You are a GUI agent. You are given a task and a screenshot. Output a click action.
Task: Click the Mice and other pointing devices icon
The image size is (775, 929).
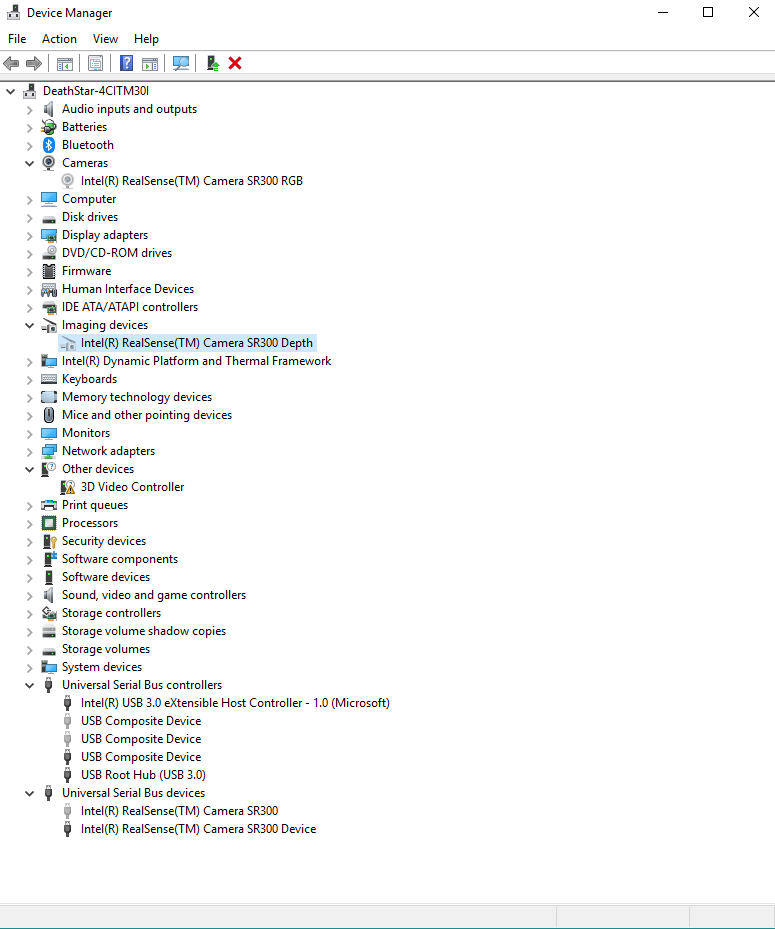click(x=49, y=415)
